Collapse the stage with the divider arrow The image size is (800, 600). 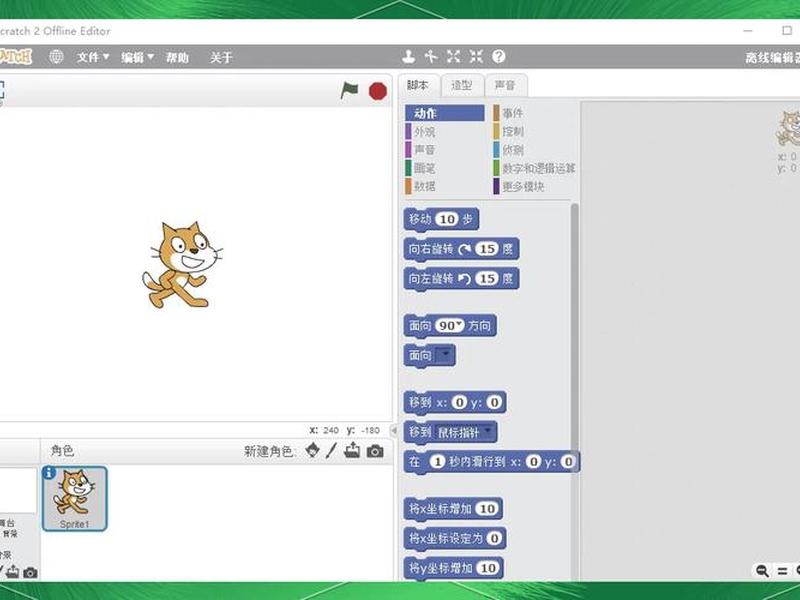pos(393,431)
